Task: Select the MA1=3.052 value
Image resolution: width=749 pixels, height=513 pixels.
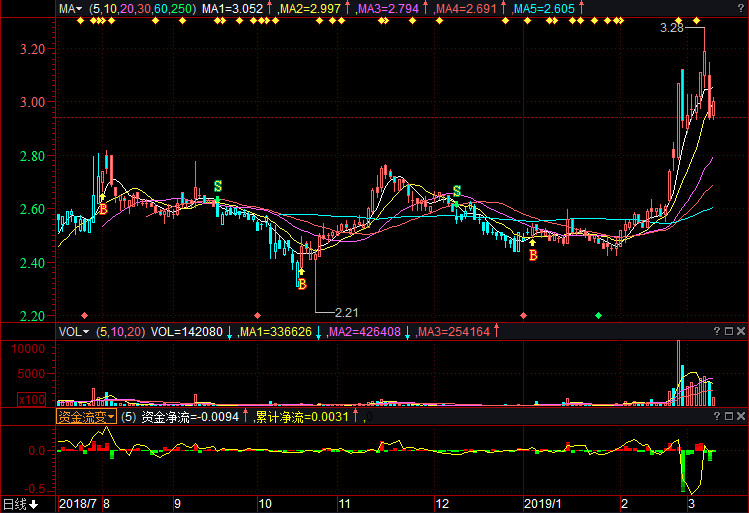Action: click(232, 9)
